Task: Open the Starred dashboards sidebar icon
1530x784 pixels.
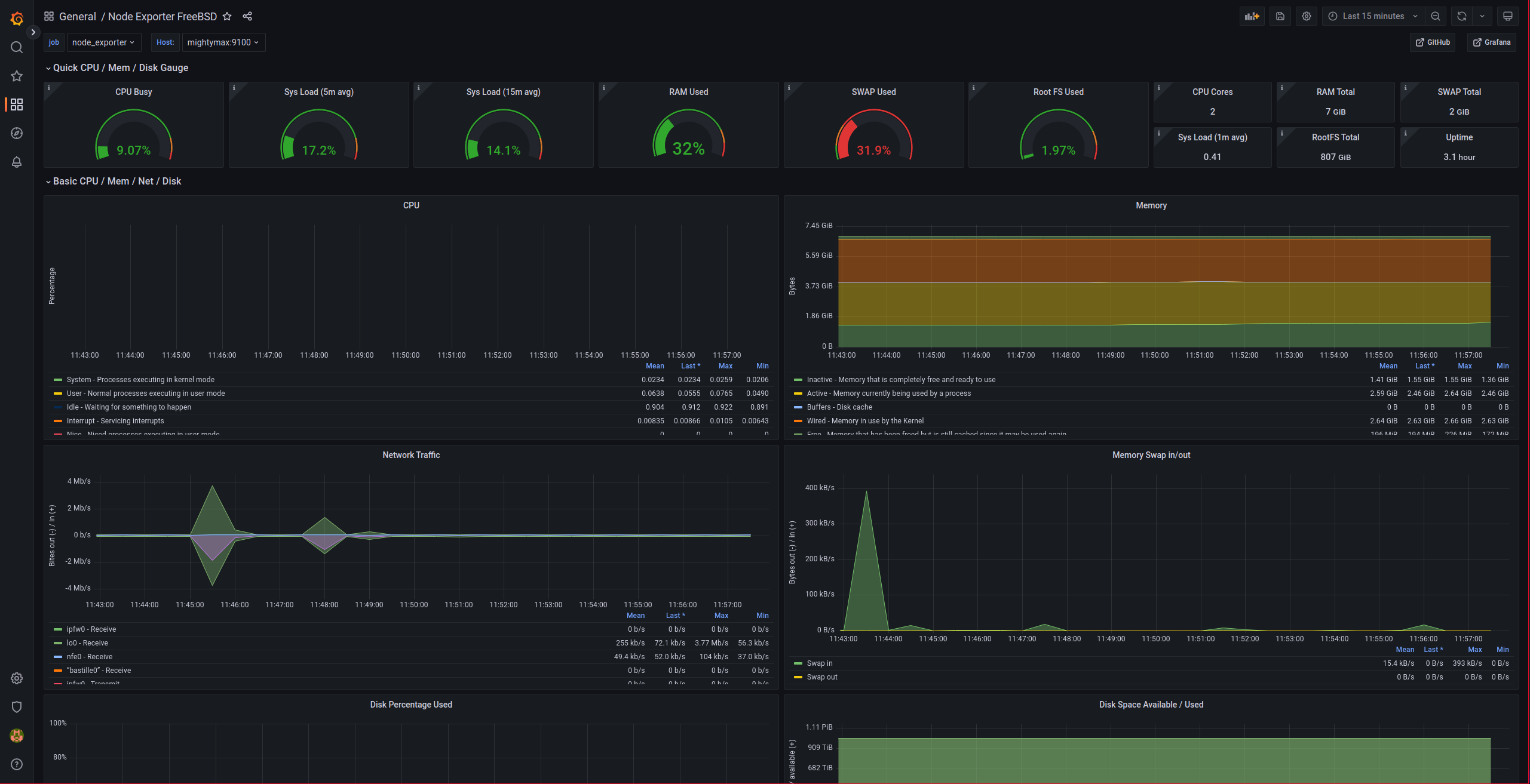Action: pyautogui.click(x=17, y=76)
